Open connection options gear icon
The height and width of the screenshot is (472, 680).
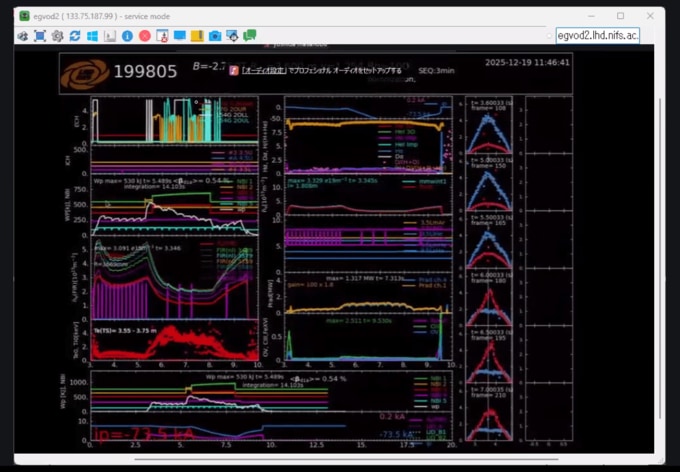click(57, 36)
